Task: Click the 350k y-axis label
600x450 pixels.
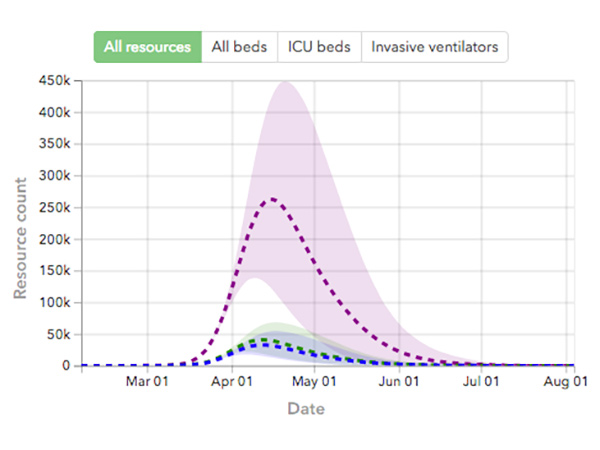Action: tap(52, 144)
